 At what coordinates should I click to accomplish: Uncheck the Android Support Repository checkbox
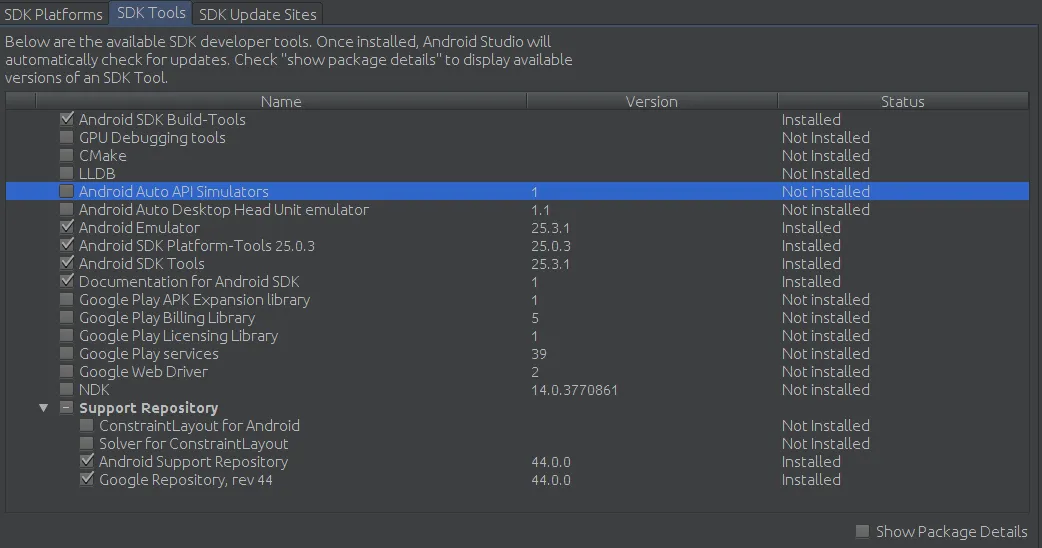pos(87,462)
